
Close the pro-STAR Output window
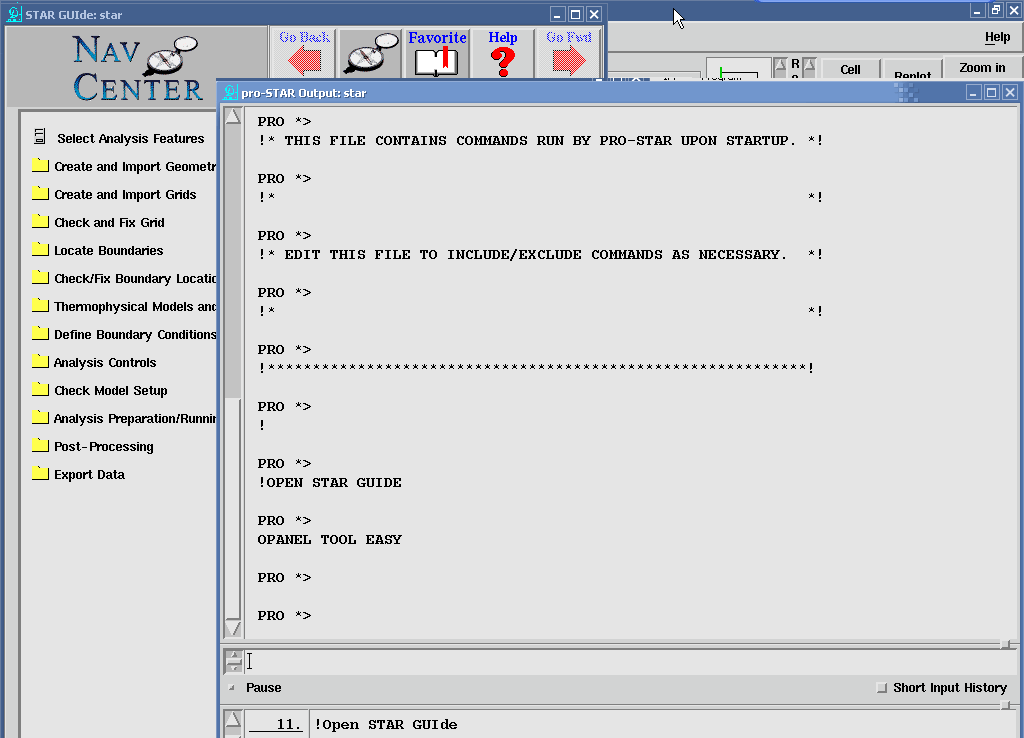tap(1010, 93)
